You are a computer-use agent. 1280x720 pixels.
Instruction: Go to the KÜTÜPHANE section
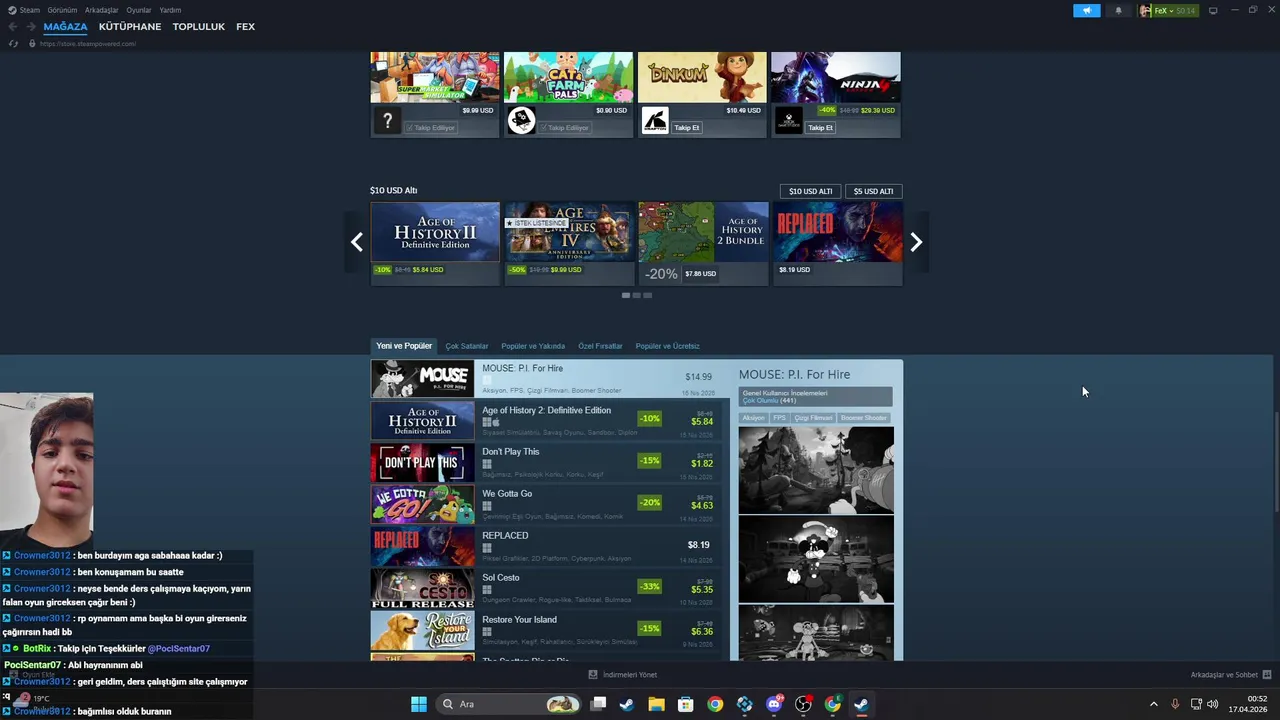pos(130,27)
